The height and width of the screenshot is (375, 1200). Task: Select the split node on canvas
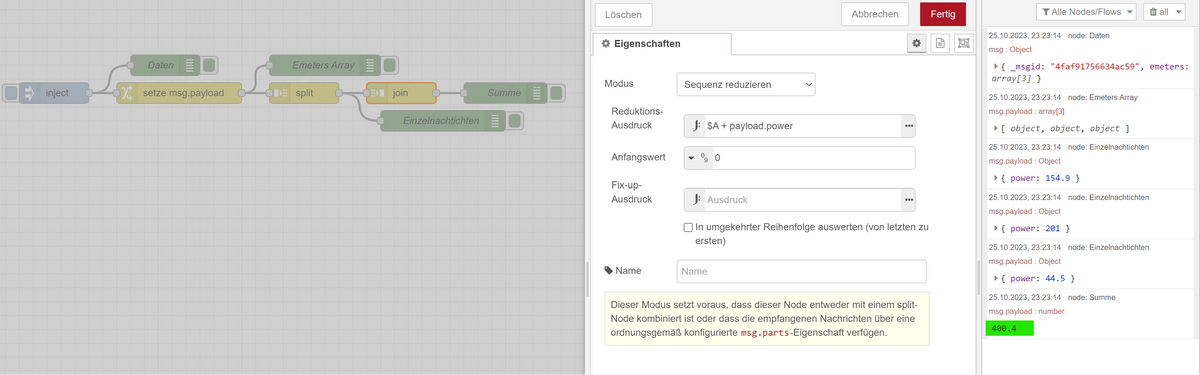coord(304,93)
